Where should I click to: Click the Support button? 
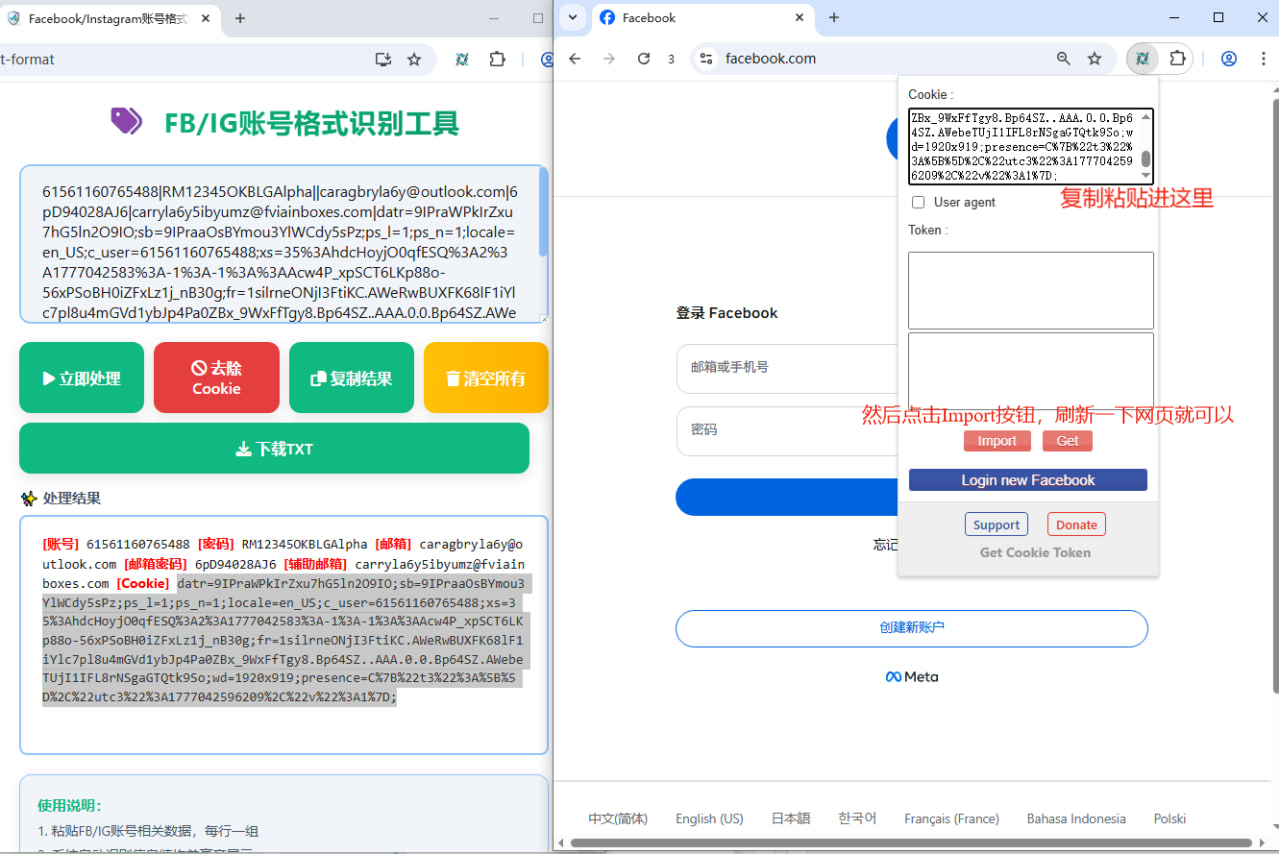point(996,525)
